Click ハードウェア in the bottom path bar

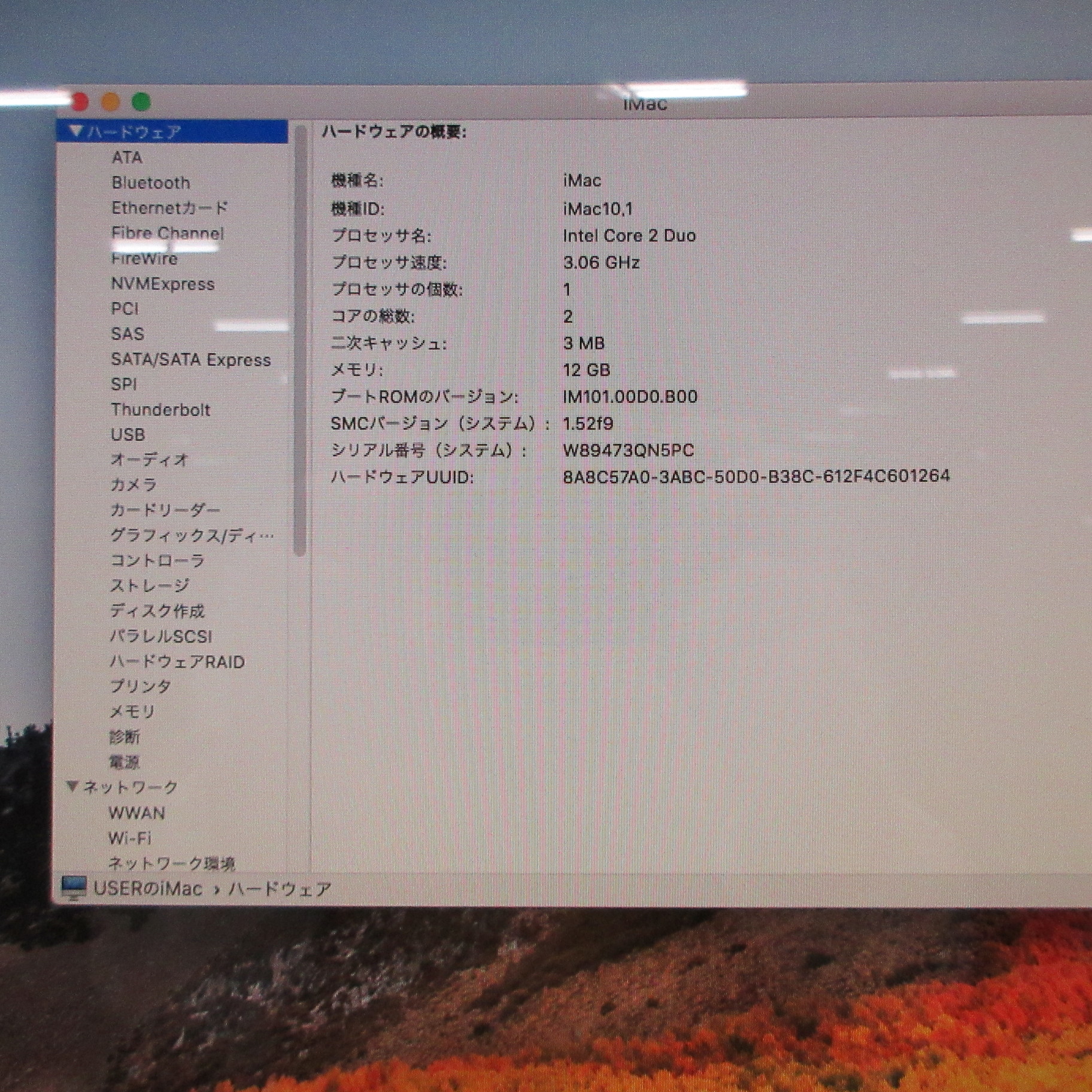point(280,889)
